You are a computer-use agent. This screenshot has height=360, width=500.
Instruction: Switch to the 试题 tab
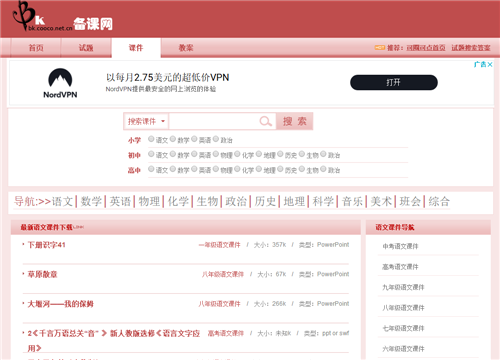tap(86, 48)
